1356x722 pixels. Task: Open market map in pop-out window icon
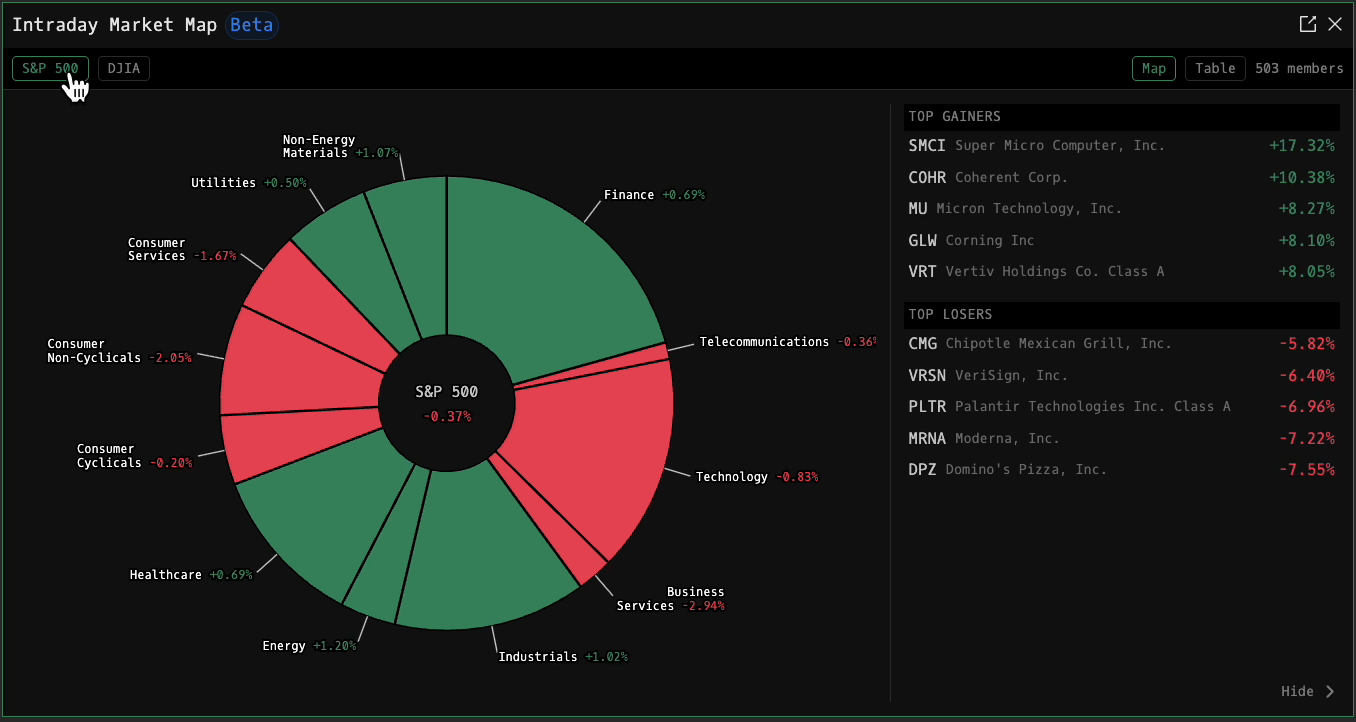point(1307,24)
